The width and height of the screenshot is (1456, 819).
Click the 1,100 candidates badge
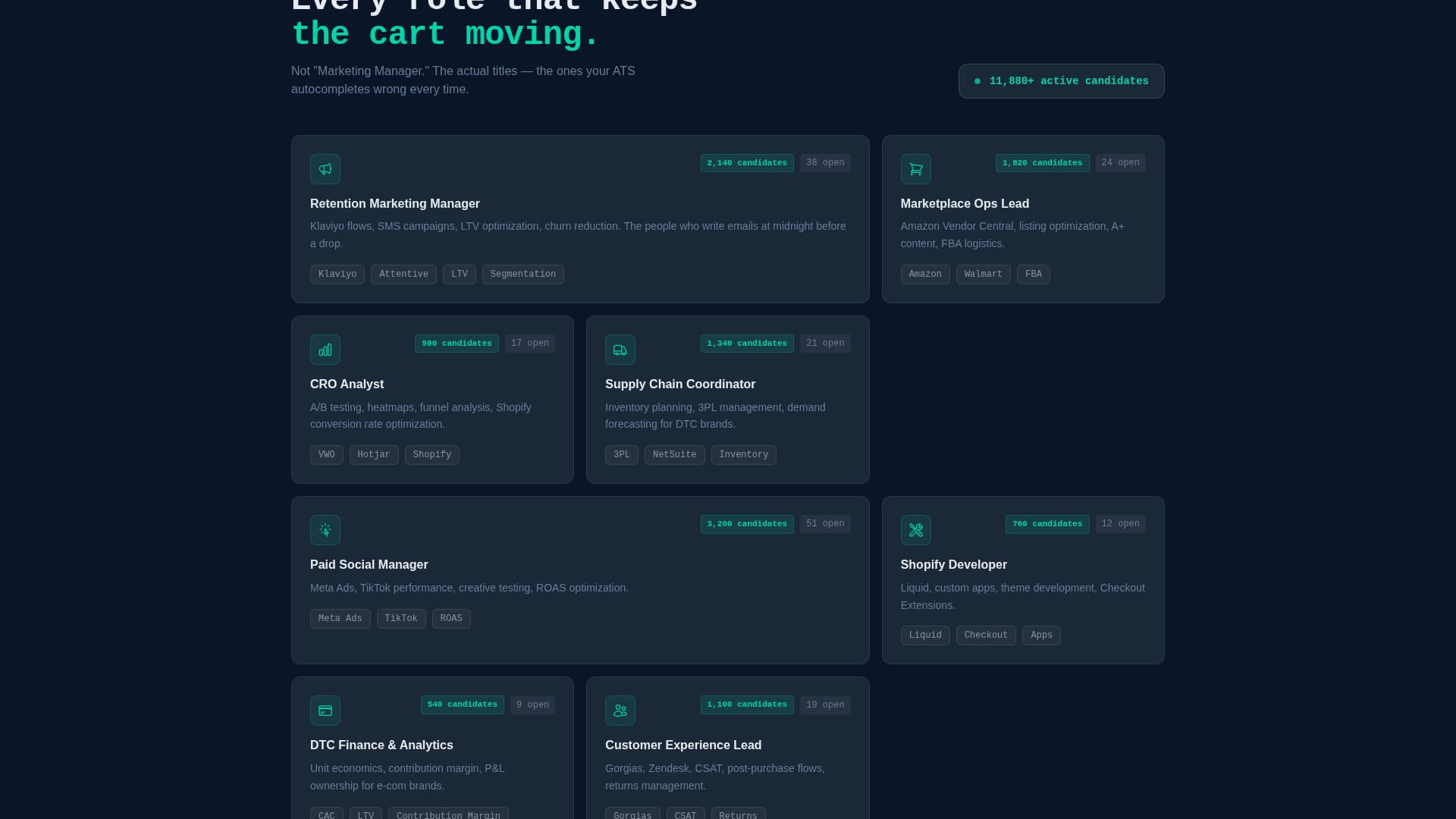click(x=747, y=704)
